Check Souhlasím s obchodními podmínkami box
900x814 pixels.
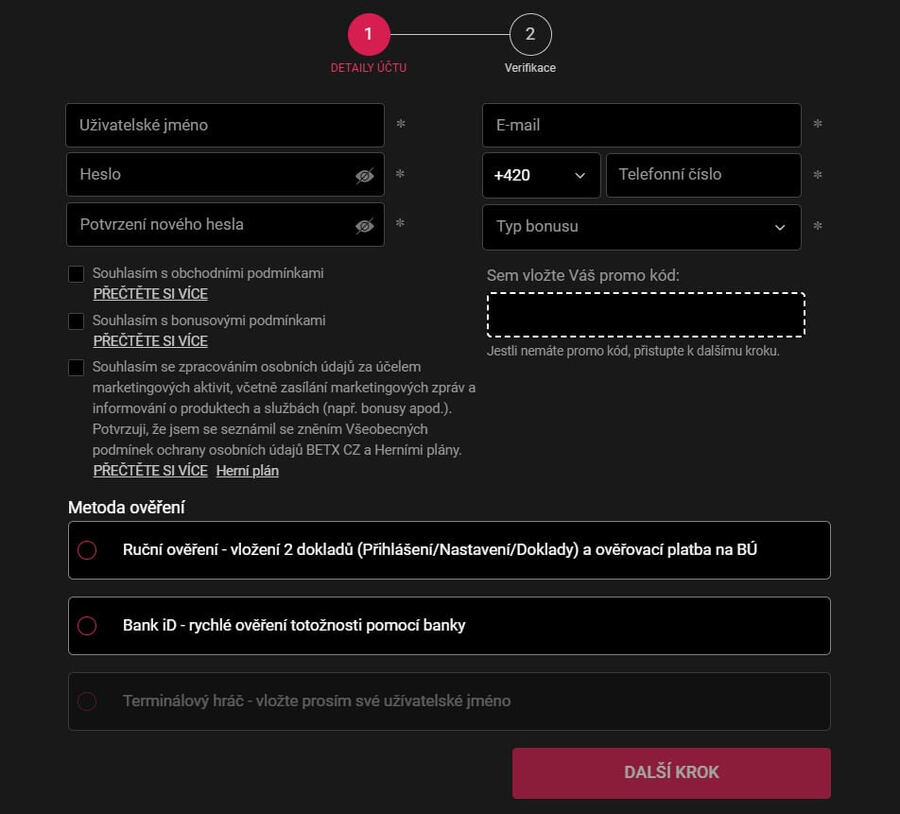76,274
